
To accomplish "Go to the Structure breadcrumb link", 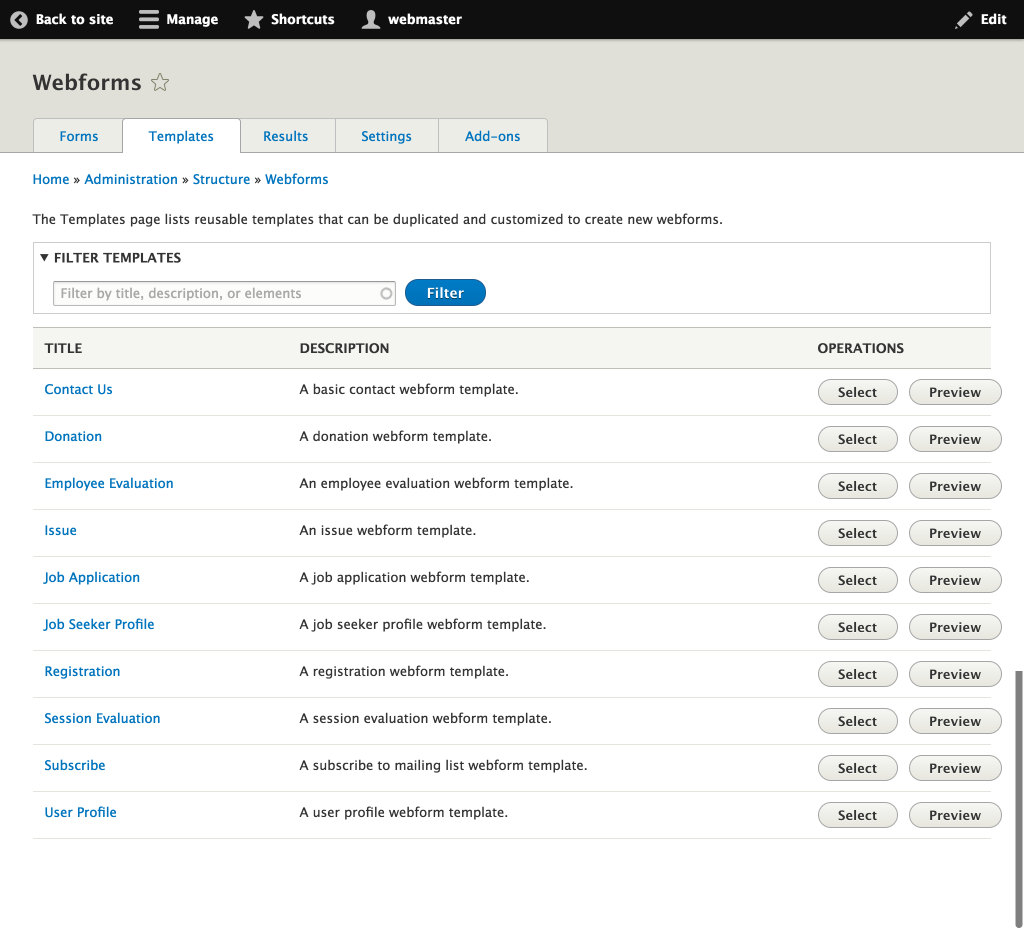I will point(221,180).
